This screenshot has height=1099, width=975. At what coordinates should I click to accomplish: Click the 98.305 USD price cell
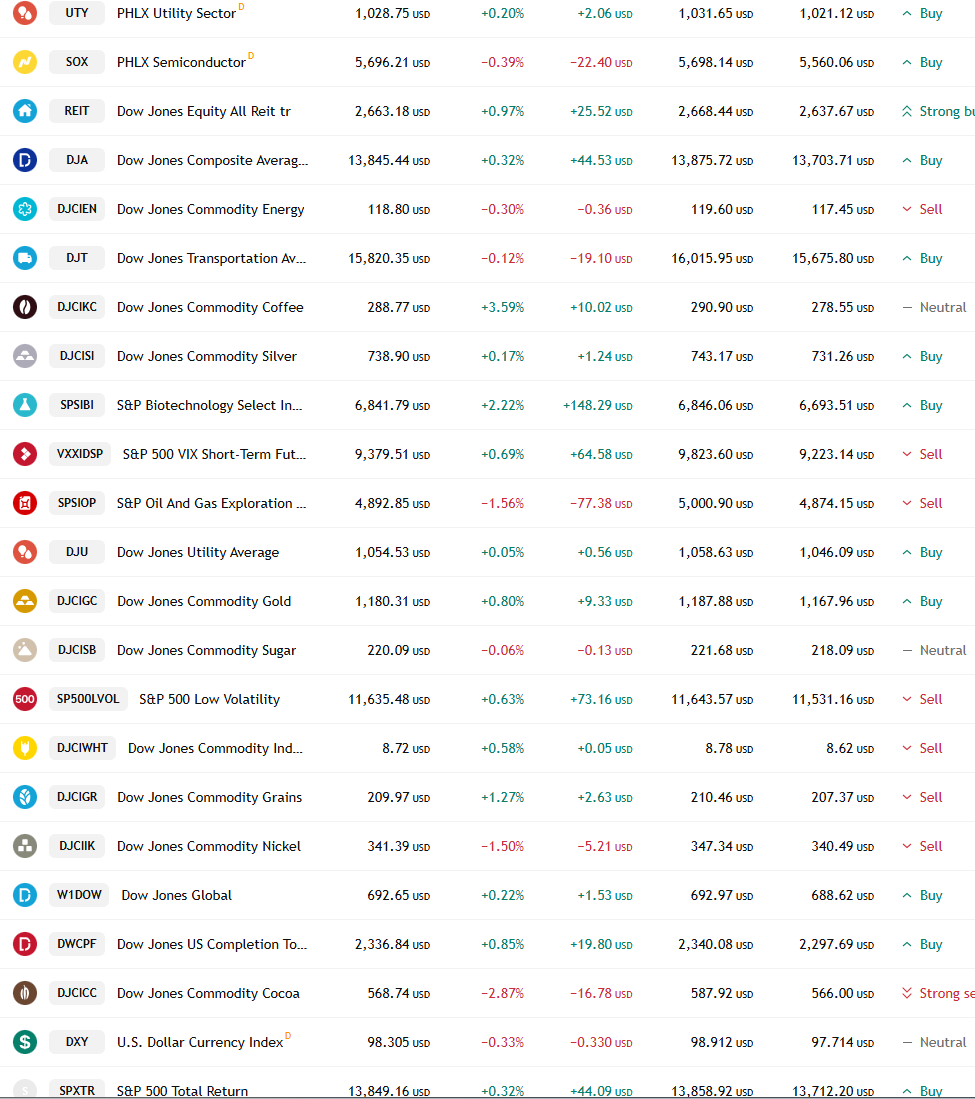click(x=399, y=1042)
